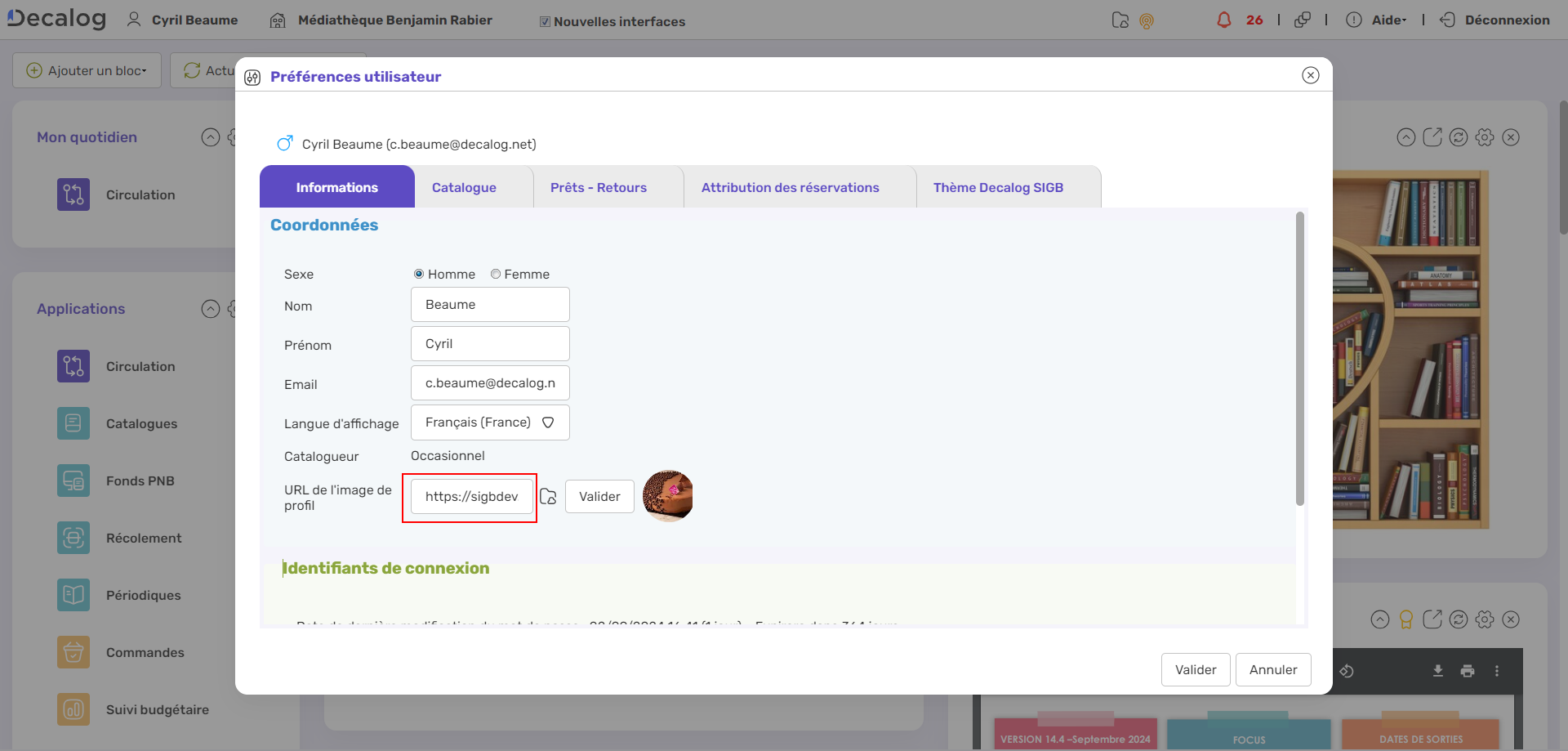Collapse the Mon quotidien block

click(x=211, y=137)
